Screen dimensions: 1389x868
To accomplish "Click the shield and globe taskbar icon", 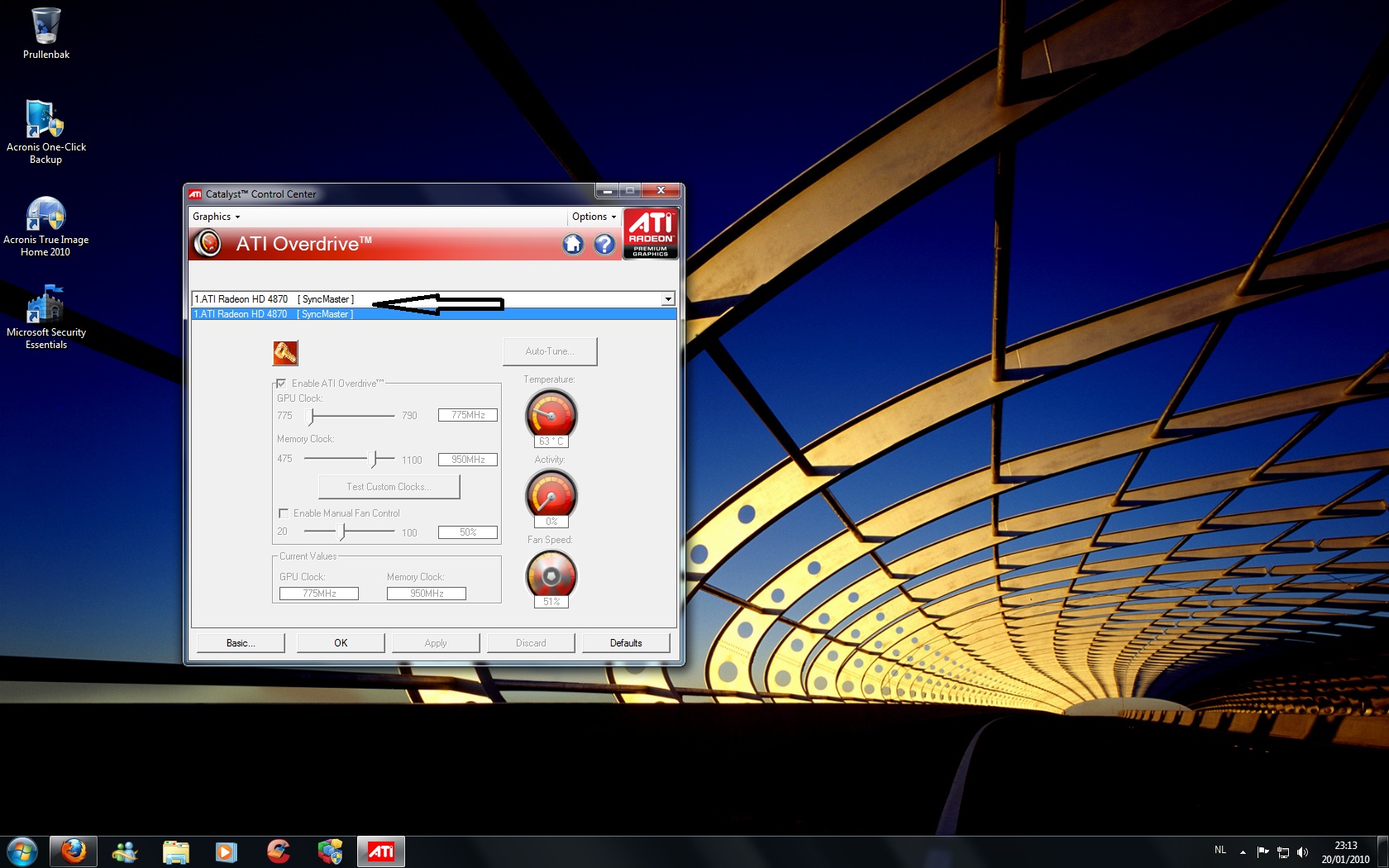I will pos(330,851).
